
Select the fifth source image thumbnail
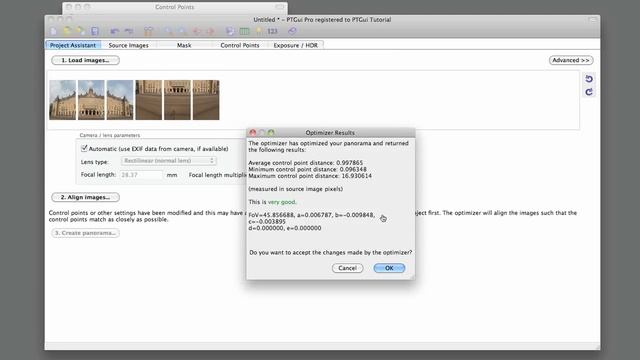tap(177, 100)
